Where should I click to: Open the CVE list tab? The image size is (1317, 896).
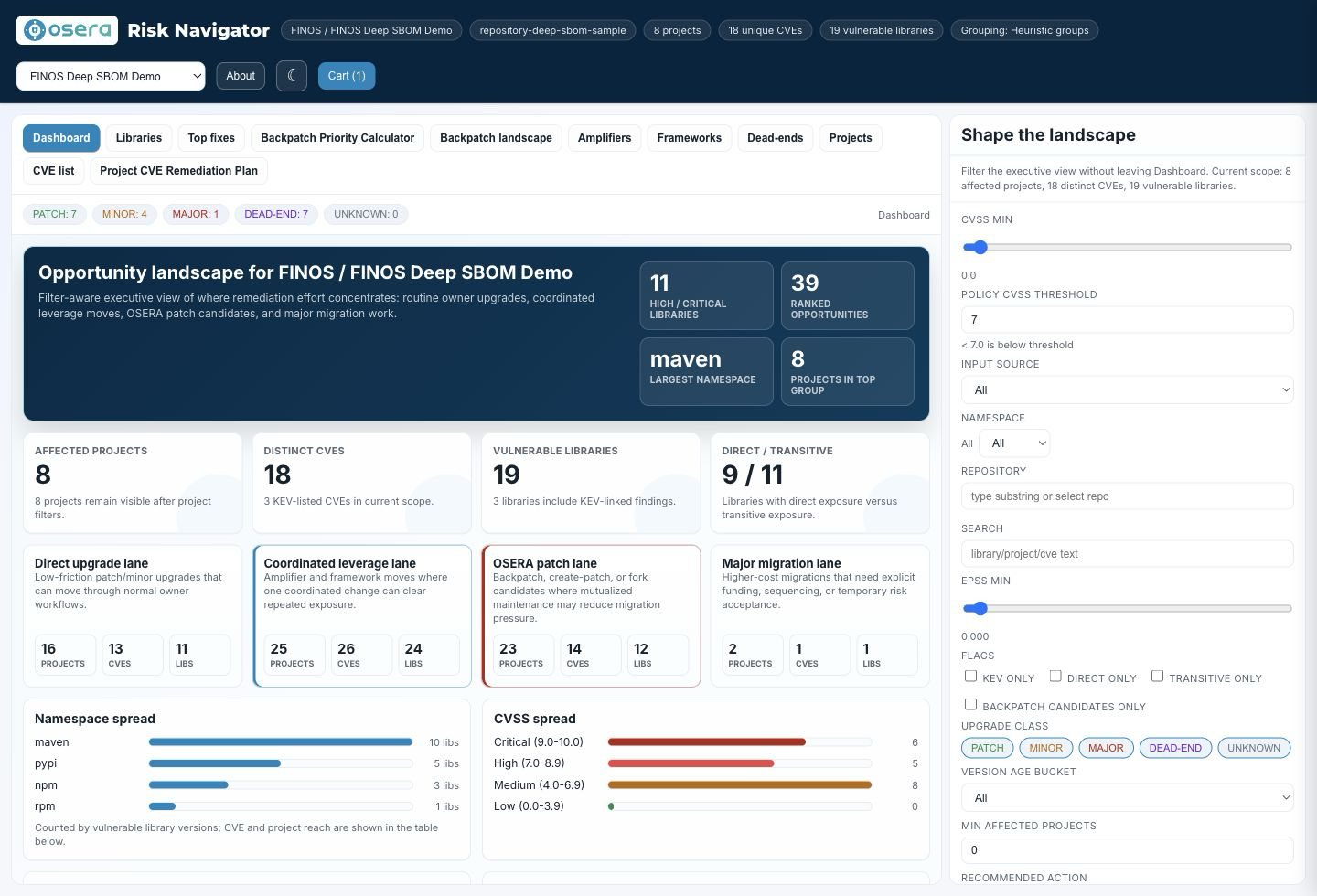pos(54,171)
